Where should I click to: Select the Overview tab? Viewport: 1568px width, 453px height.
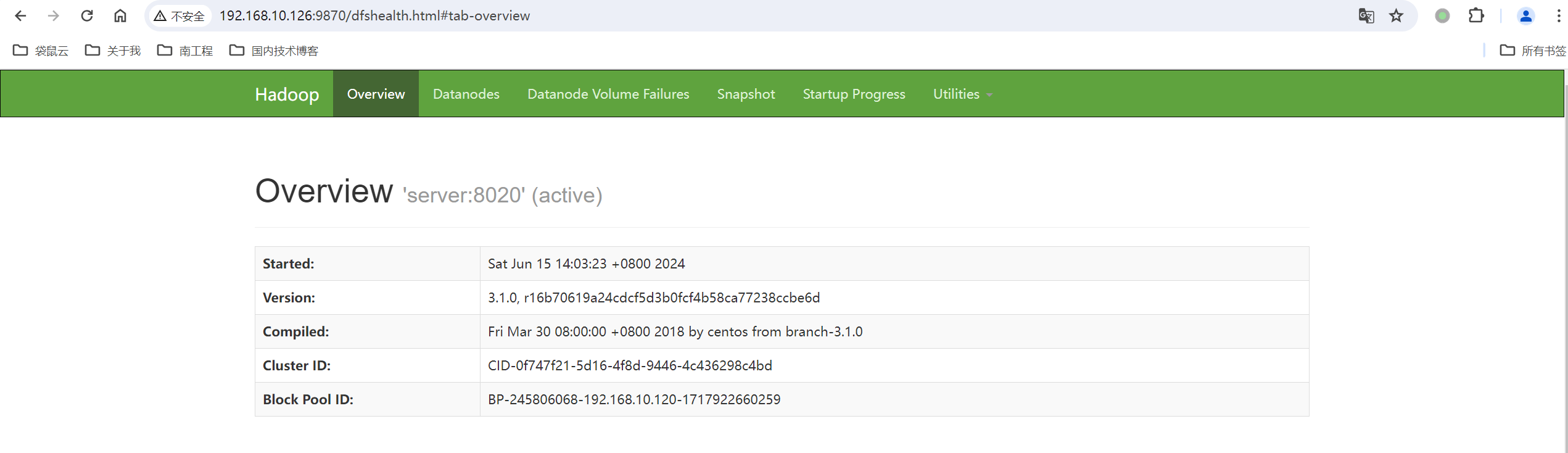pos(376,94)
